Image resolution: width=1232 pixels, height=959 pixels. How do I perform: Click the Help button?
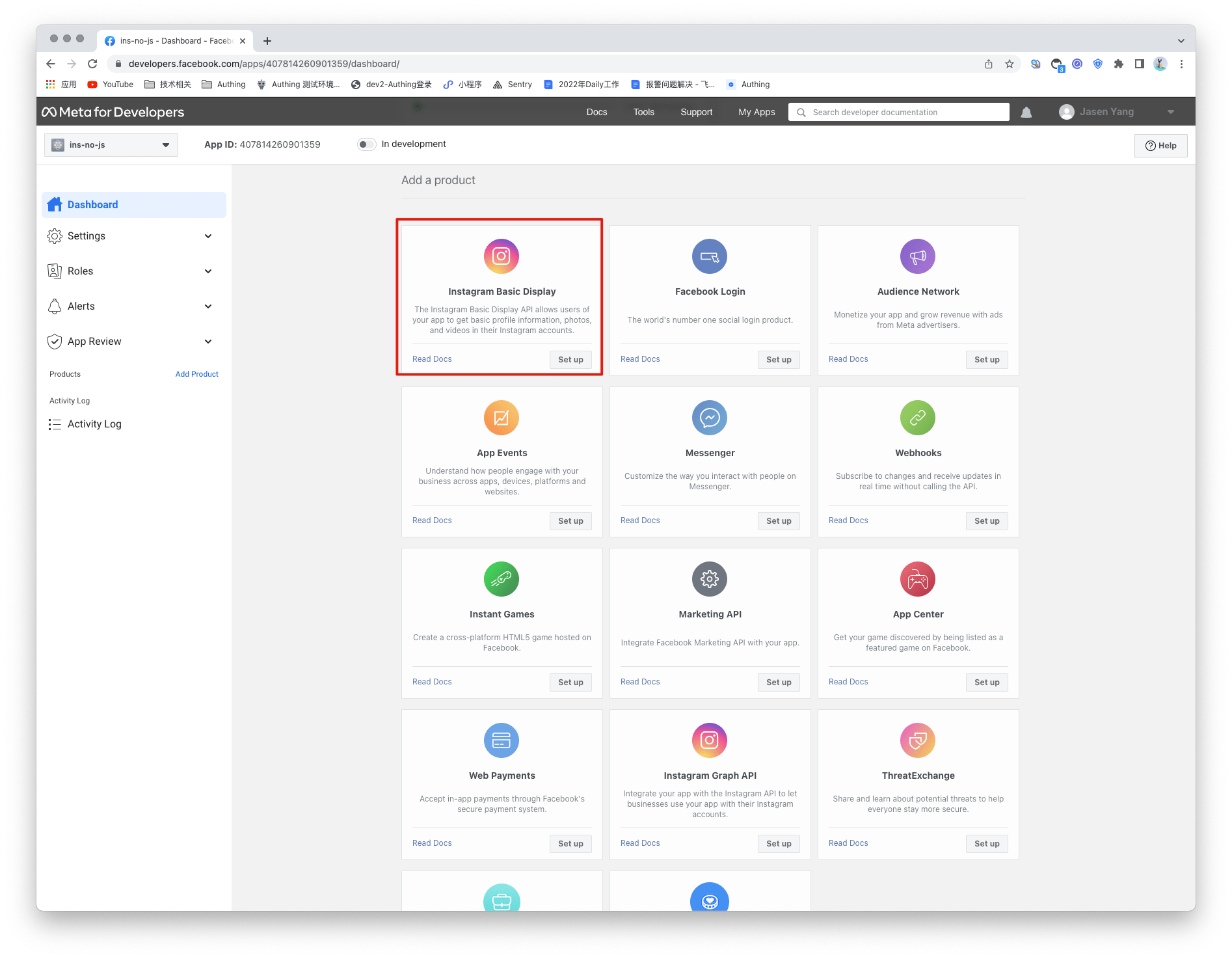point(1160,145)
